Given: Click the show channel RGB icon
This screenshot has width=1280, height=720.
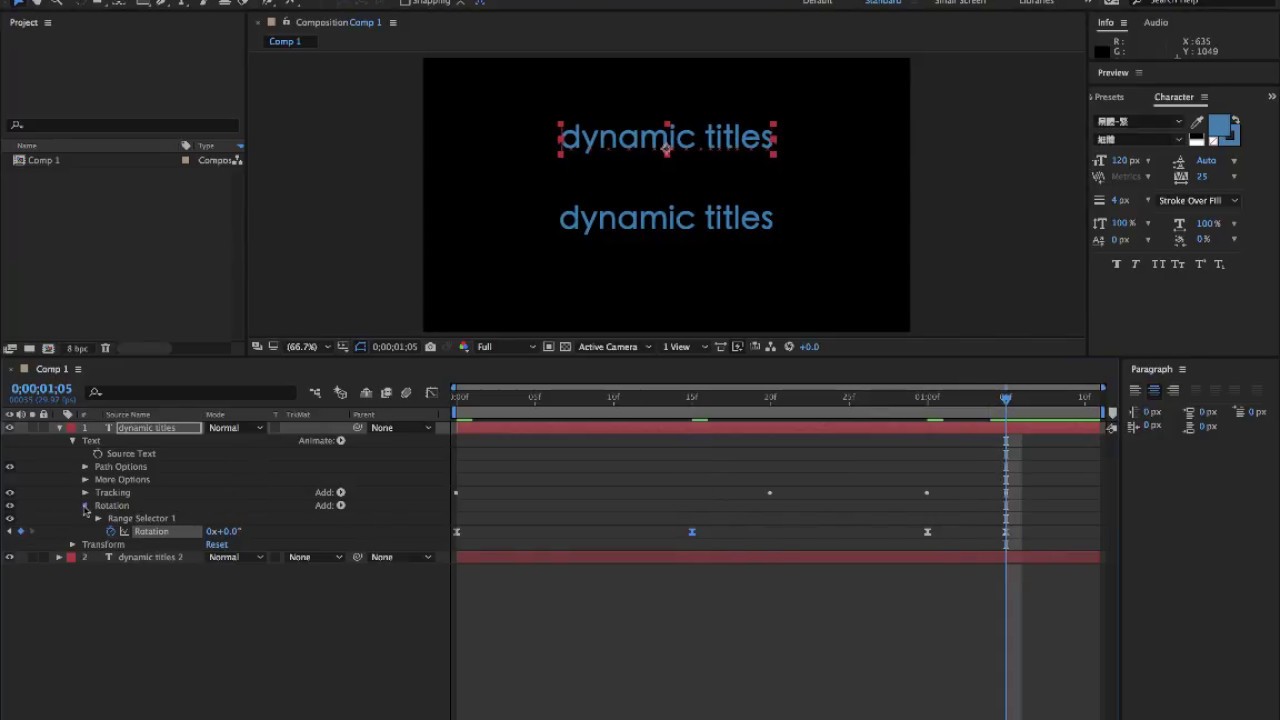Looking at the screenshot, I should (x=464, y=347).
